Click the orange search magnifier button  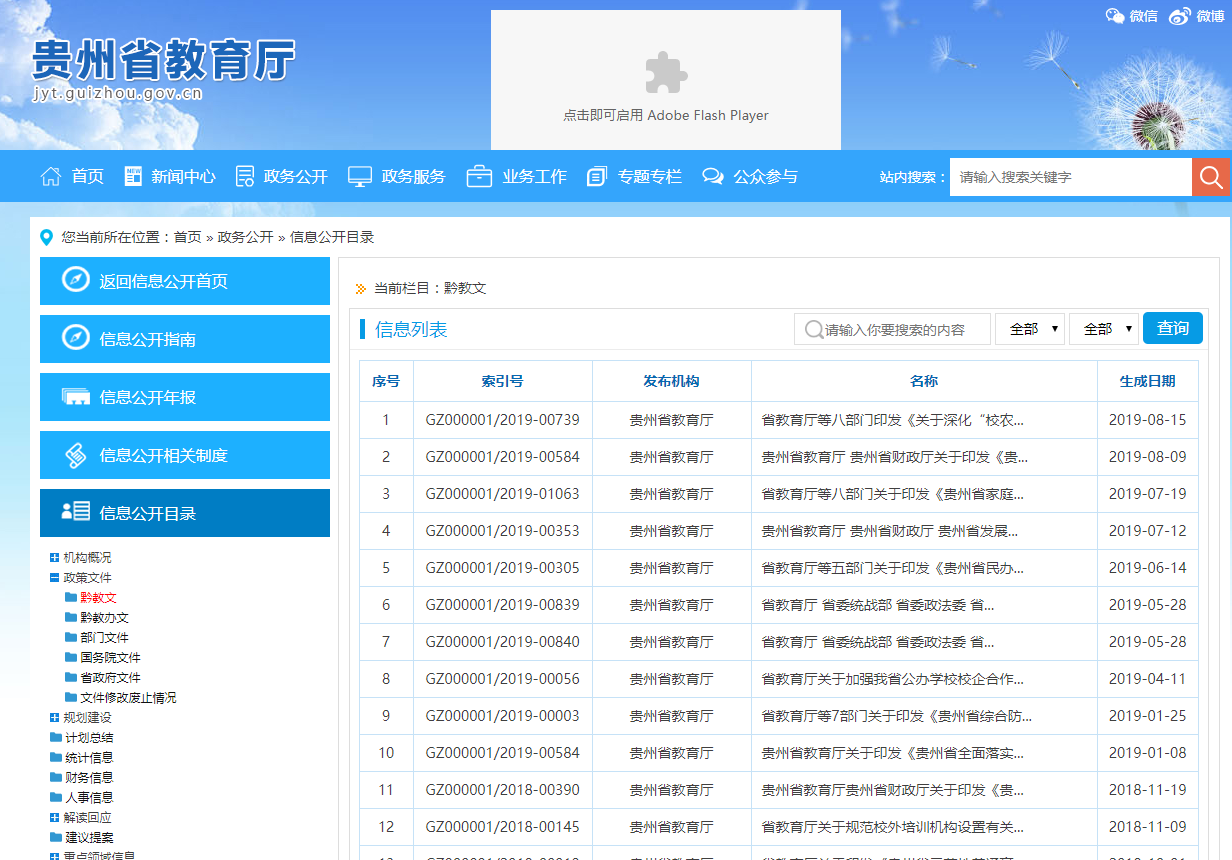point(1211,177)
